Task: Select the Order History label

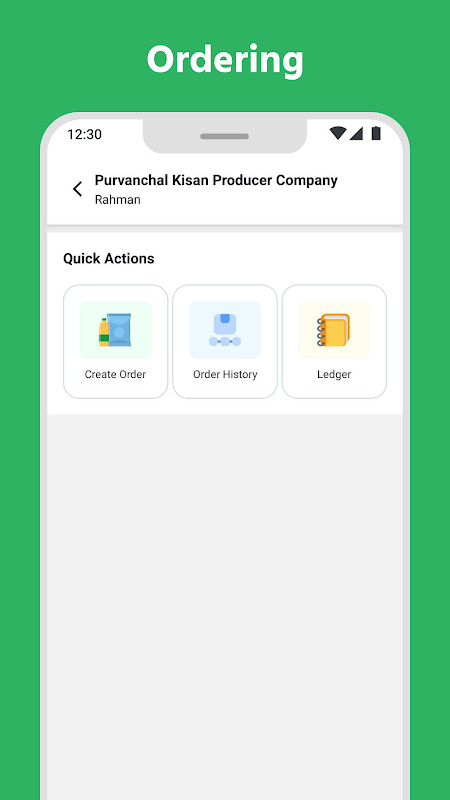Action: [225, 374]
